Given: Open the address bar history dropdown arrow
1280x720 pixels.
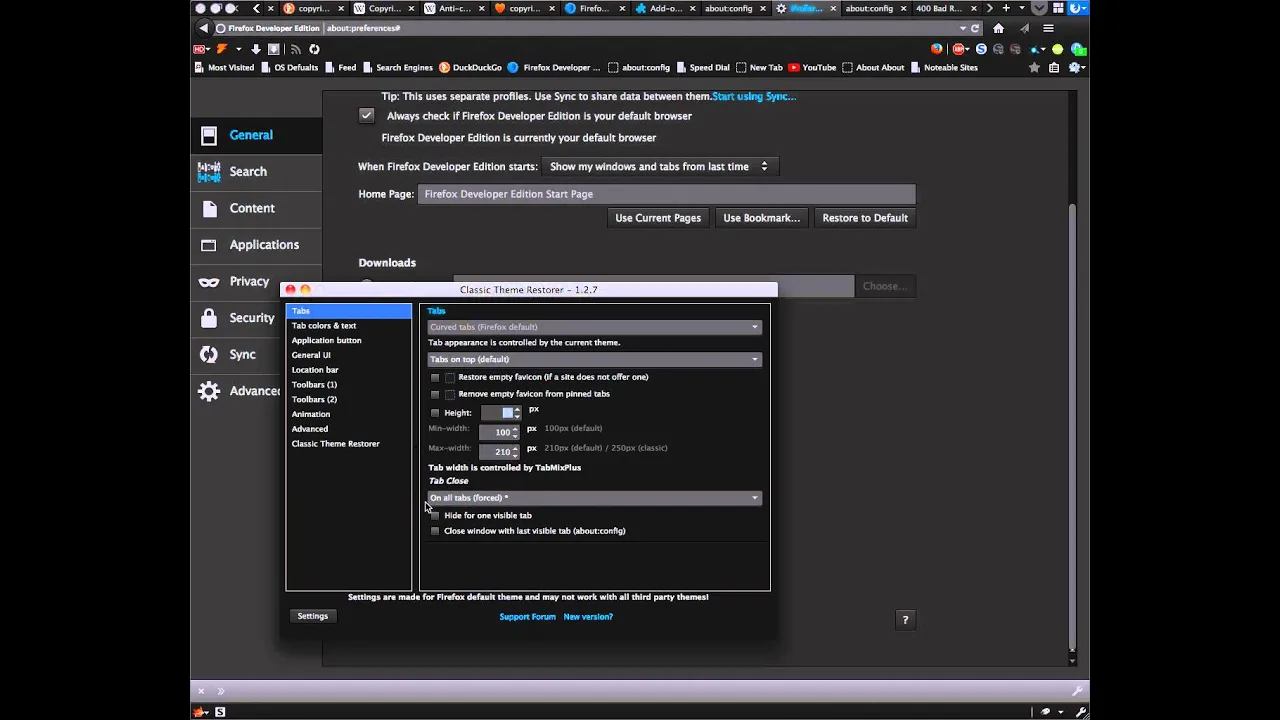Looking at the screenshot, I should click(x=962, y=28).
